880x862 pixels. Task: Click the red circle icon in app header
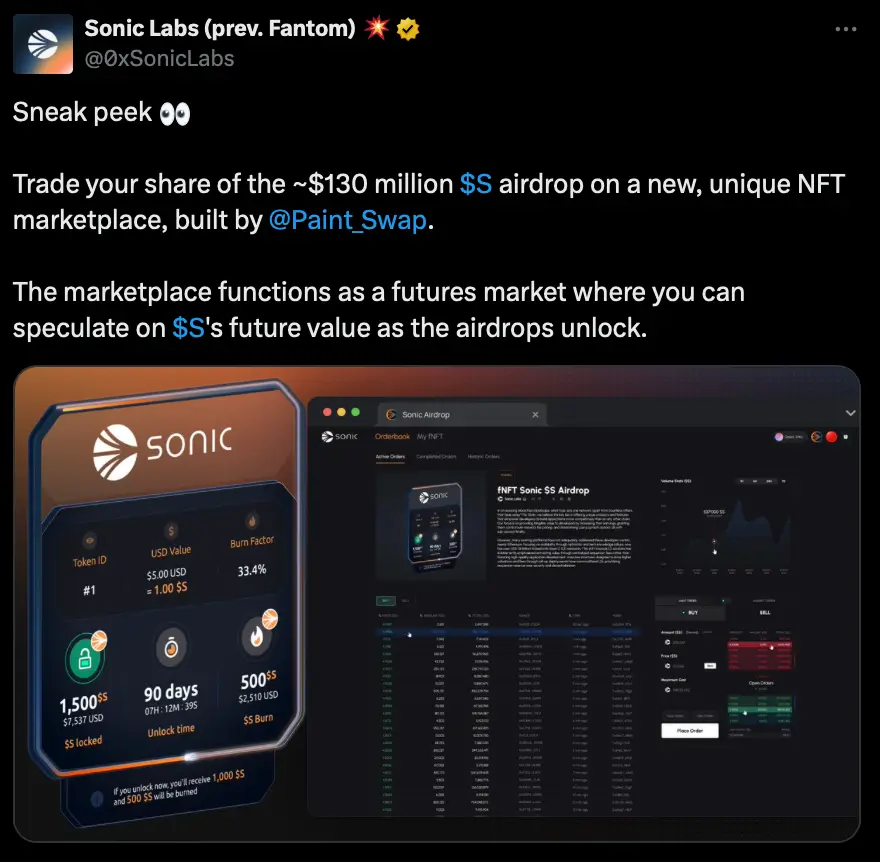[831, 437]
